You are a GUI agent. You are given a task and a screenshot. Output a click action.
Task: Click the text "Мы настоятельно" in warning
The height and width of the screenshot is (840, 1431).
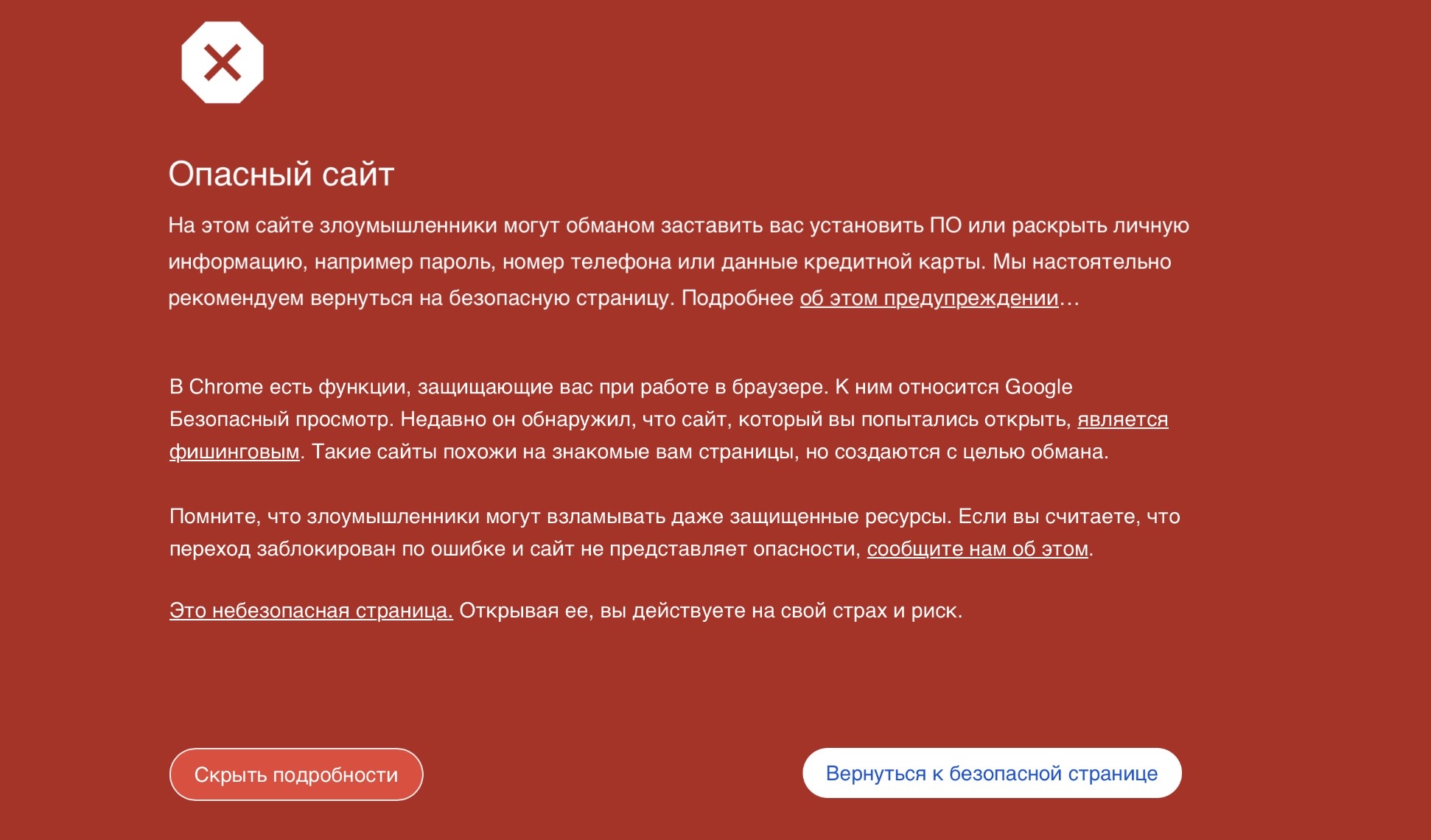[1081, 262]
